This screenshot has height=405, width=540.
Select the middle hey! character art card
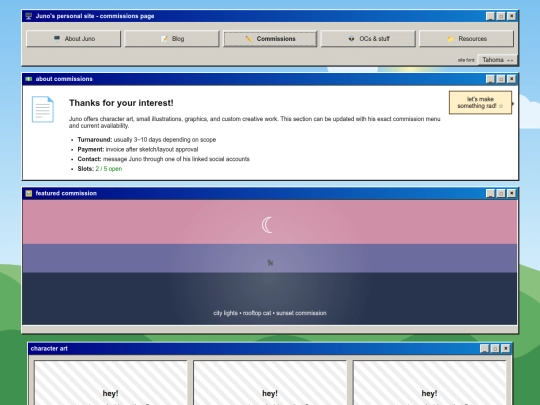click(x=270, y=383)
